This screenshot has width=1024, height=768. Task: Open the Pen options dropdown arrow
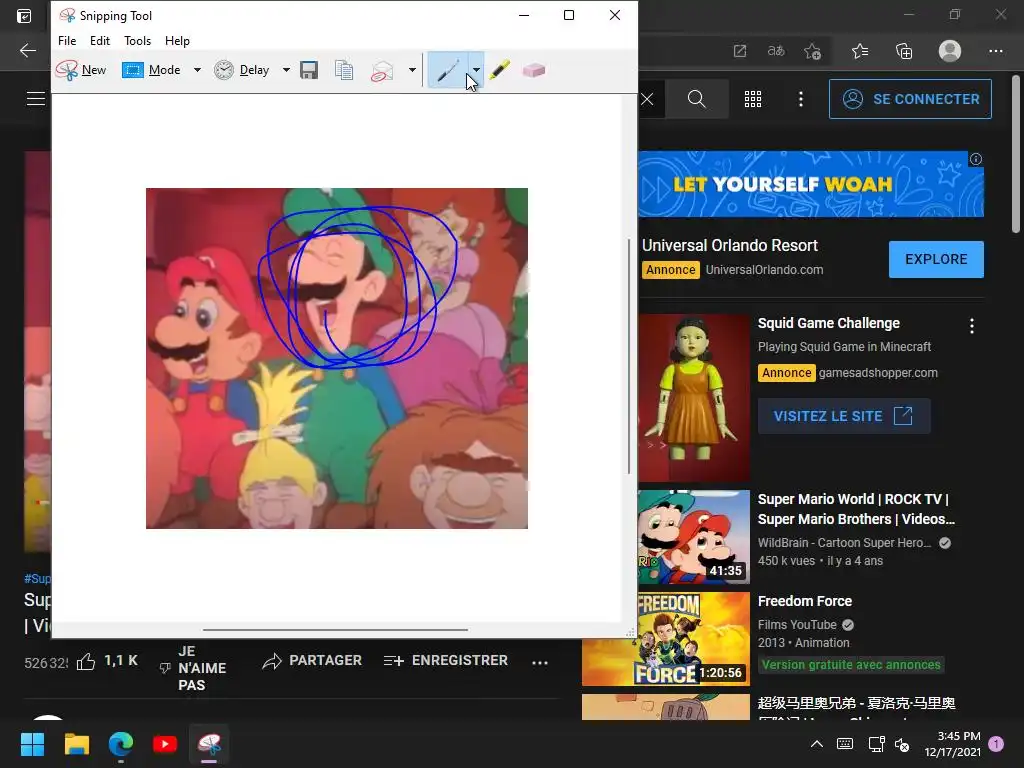click(476, 70)
